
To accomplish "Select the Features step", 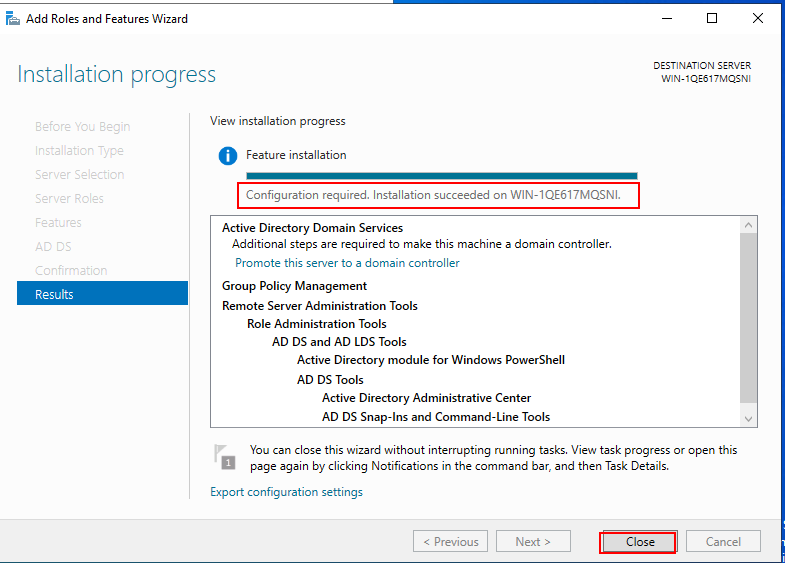I will pyautogui.click(x=58, y=223).
